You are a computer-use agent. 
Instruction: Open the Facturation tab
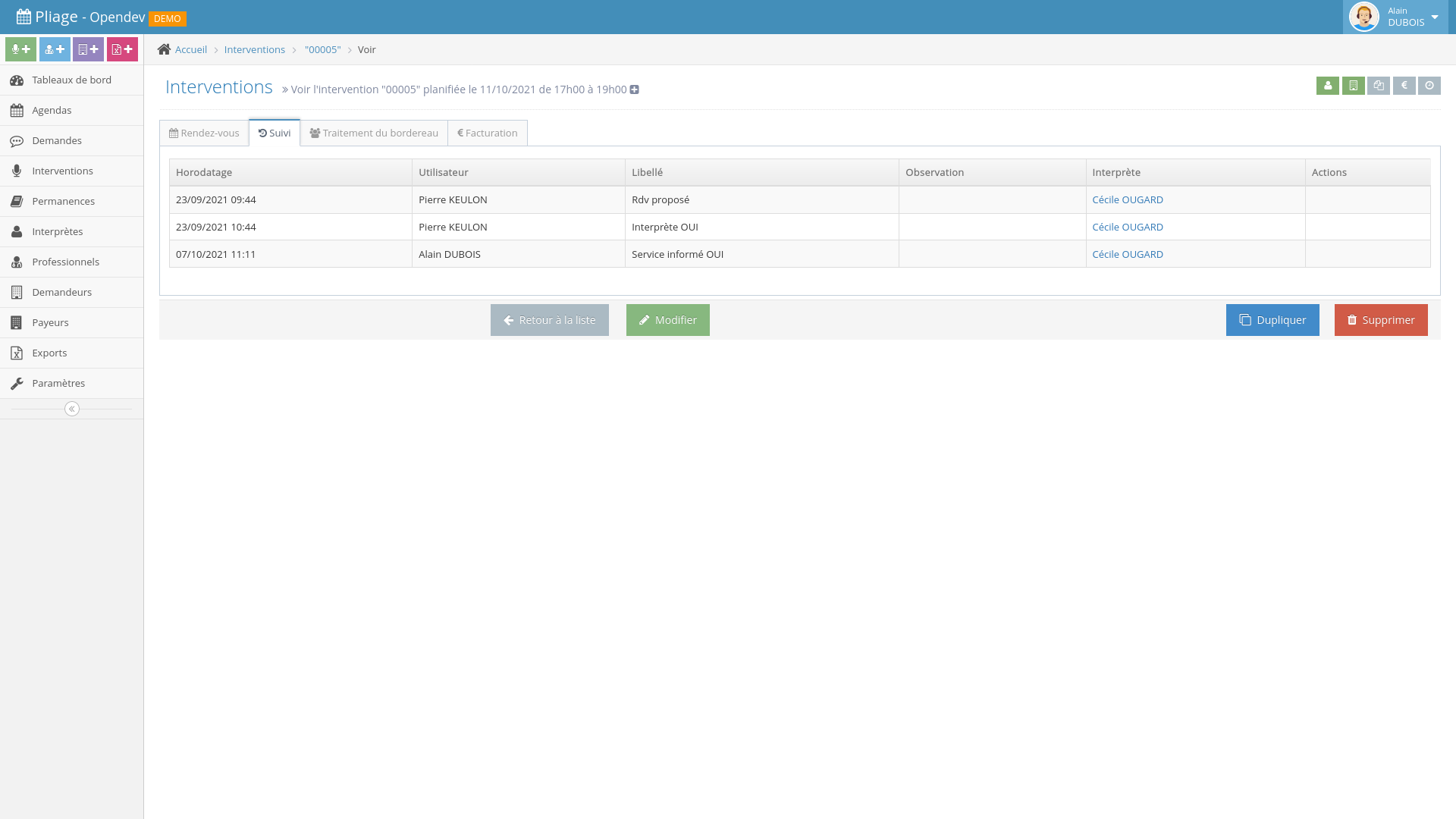click(488, 133)
